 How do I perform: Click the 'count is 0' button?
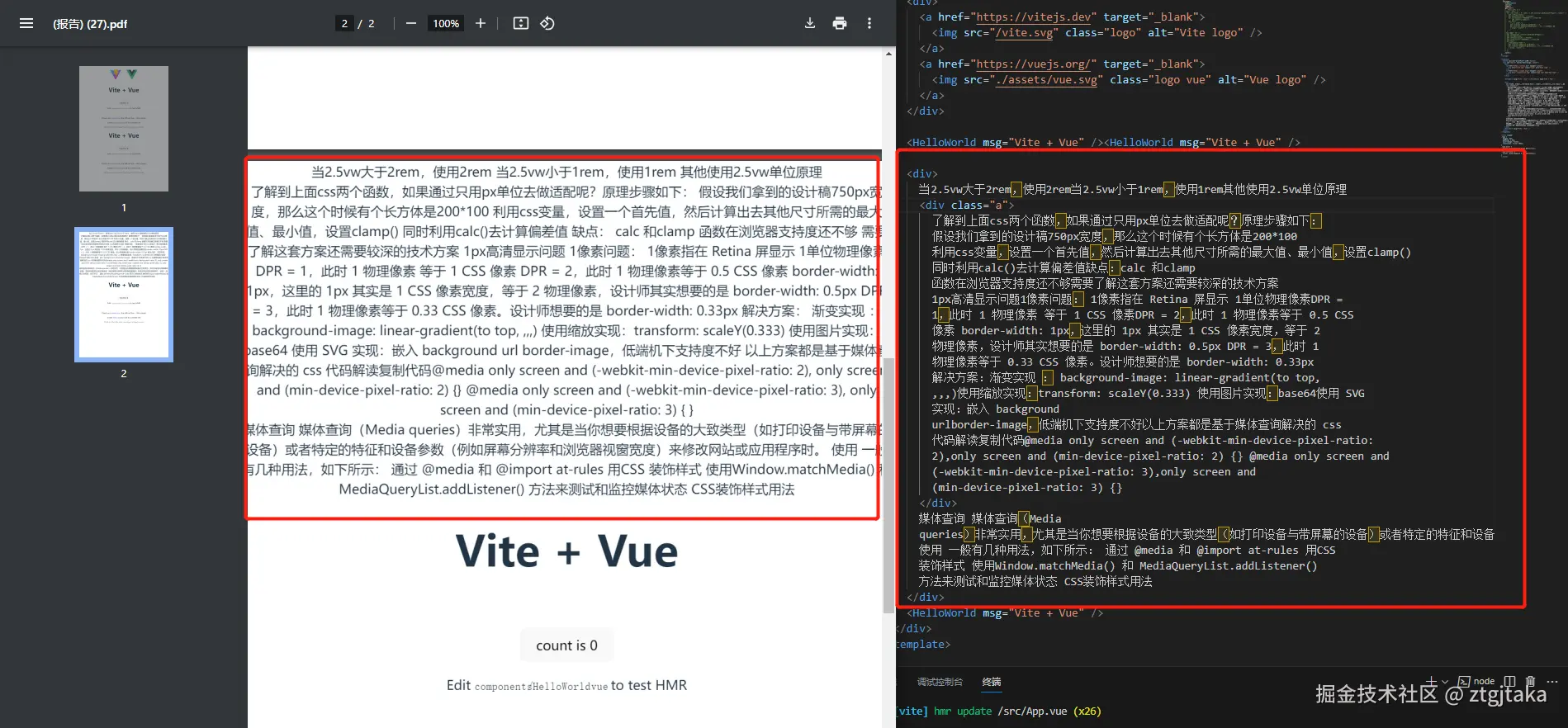(566, 645)
